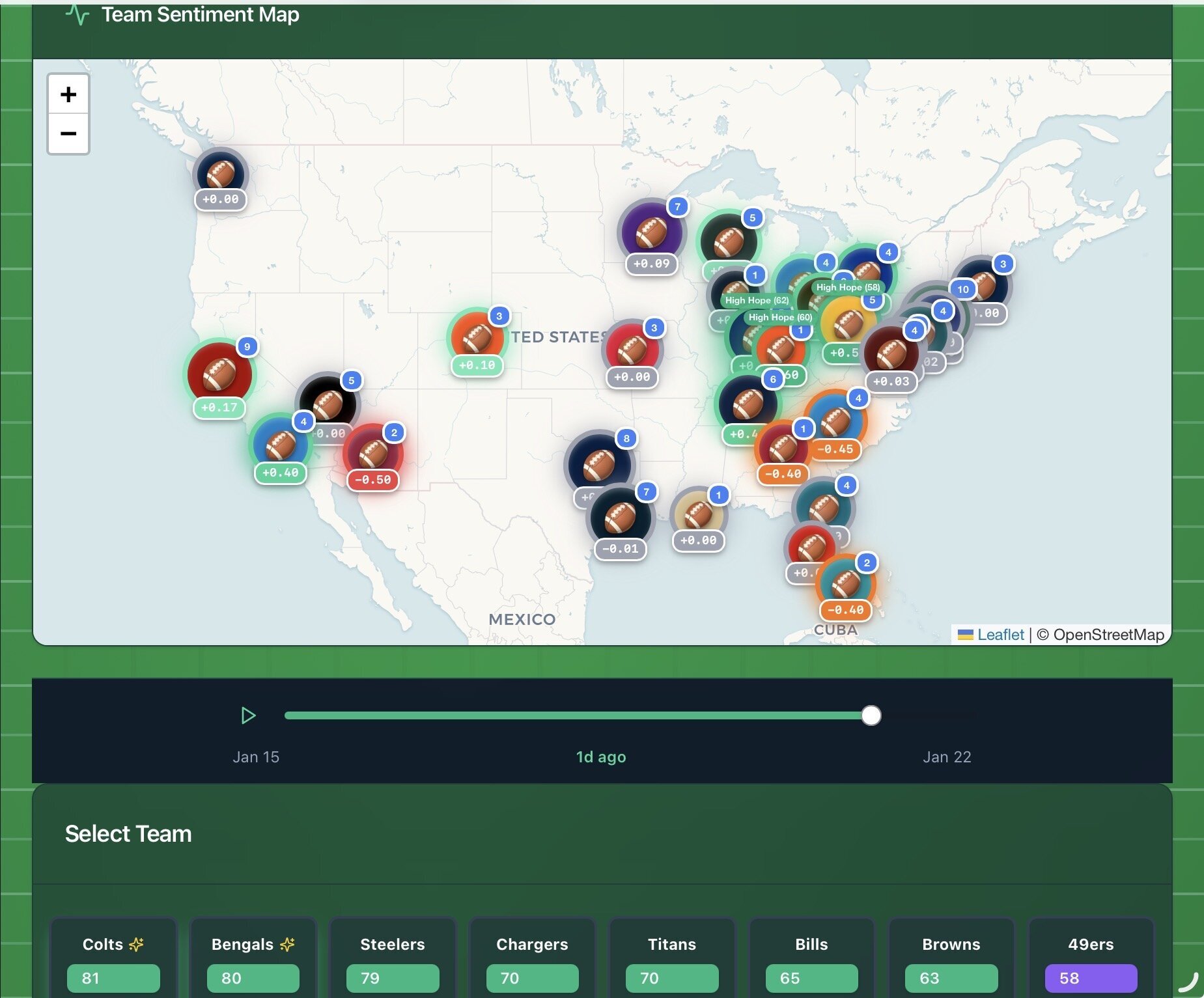The width and height of the screenshot is (1204, 998).
Task: Open the Leaflet attribution link
Action: (1000, 635)
